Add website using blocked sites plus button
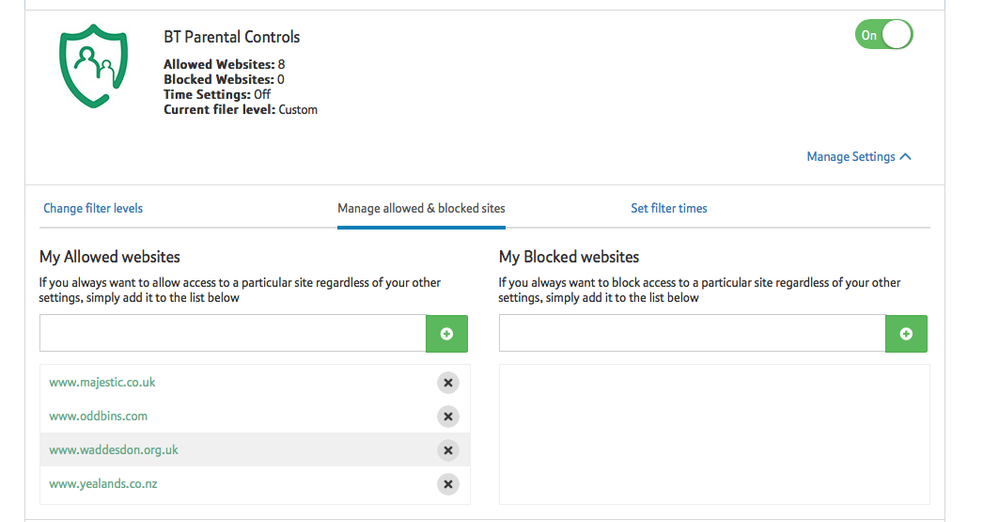 pos(906,333)
